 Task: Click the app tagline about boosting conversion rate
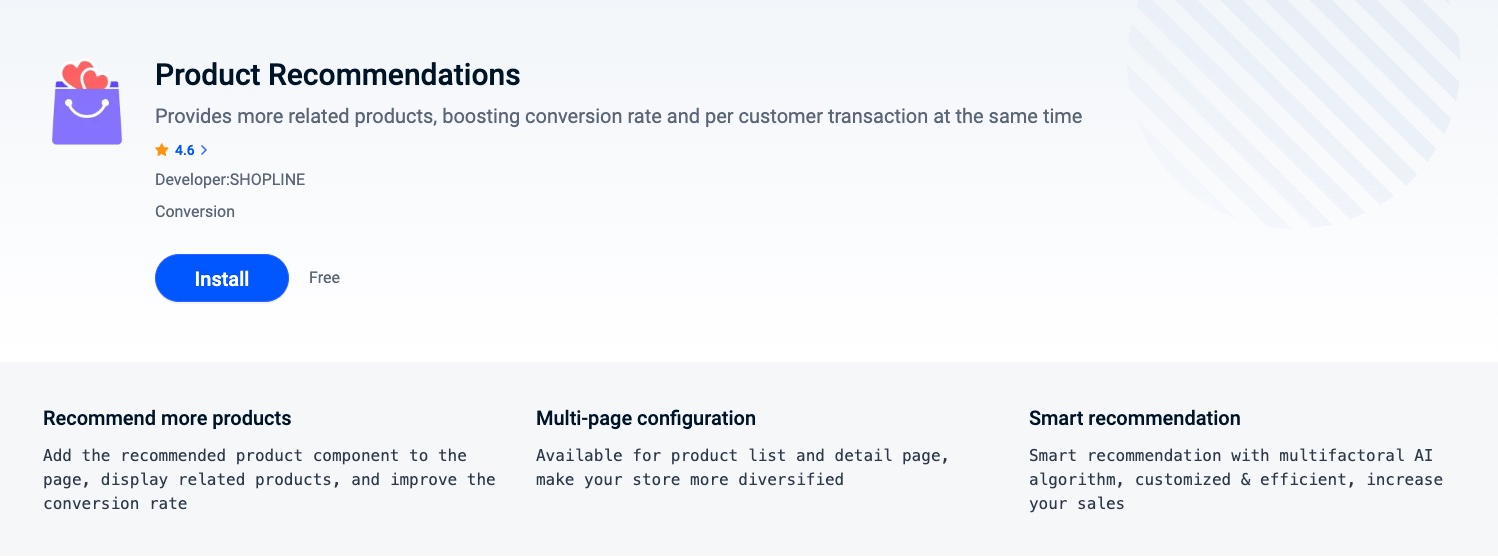pos(618,116)
